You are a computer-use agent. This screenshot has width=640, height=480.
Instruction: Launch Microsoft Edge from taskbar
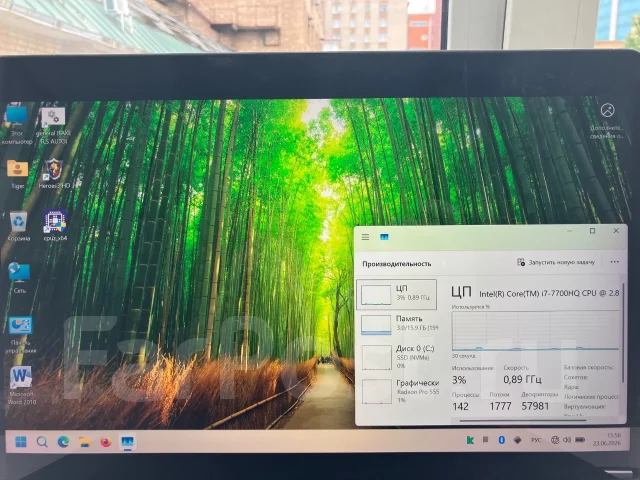coord(63,442)
